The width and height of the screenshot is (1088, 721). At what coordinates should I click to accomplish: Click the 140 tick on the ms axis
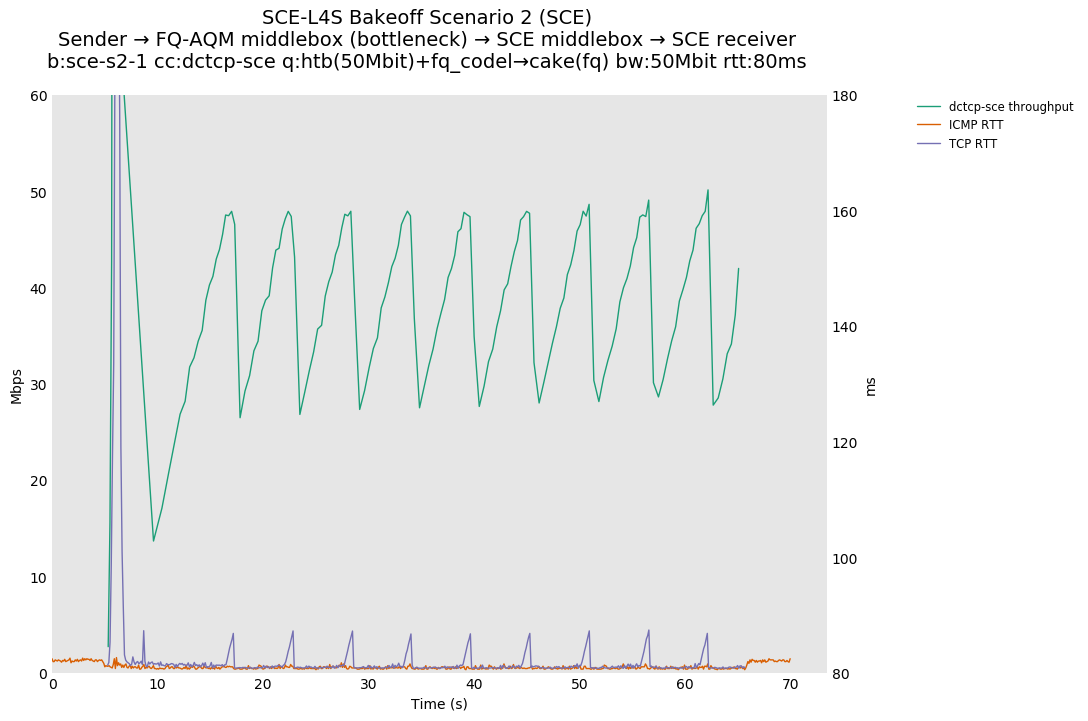pos(847,327)
